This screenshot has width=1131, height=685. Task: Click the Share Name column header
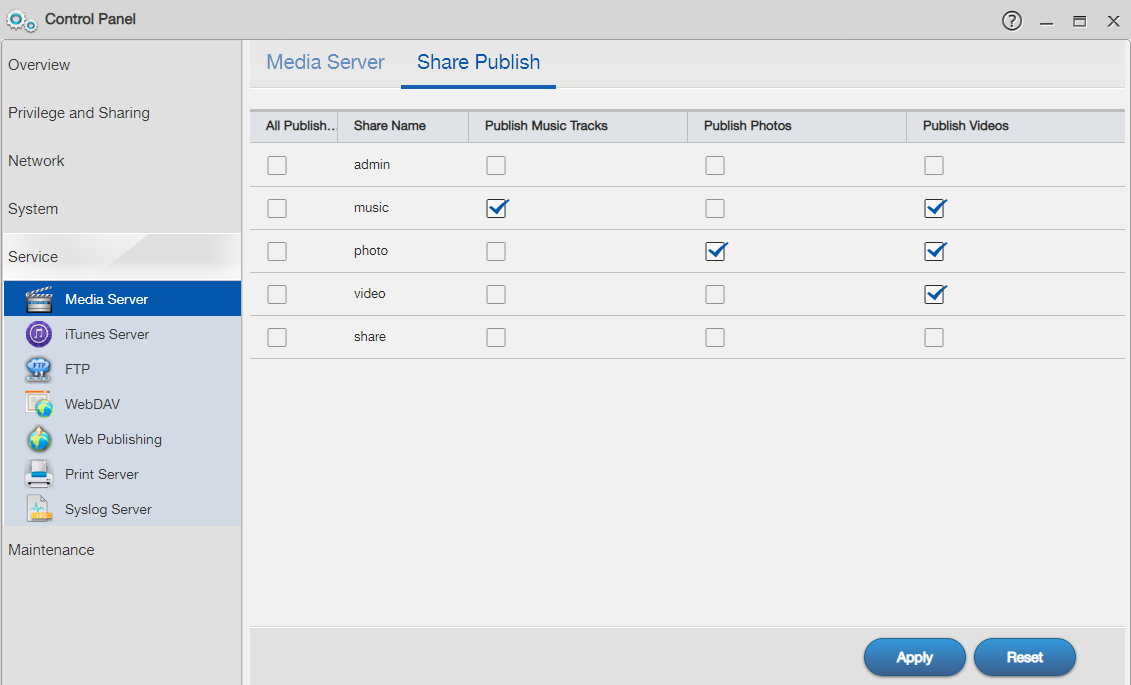[x=390, y=126]
